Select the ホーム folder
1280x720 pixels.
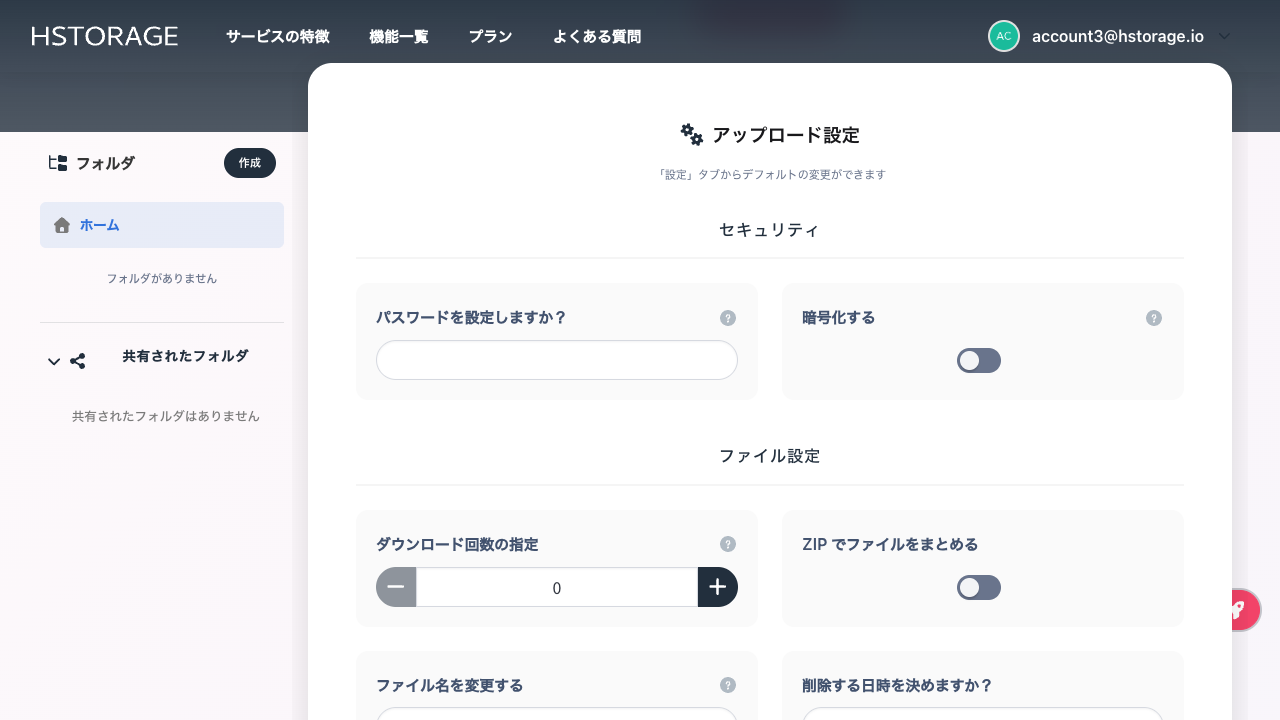tap(162, 225)
